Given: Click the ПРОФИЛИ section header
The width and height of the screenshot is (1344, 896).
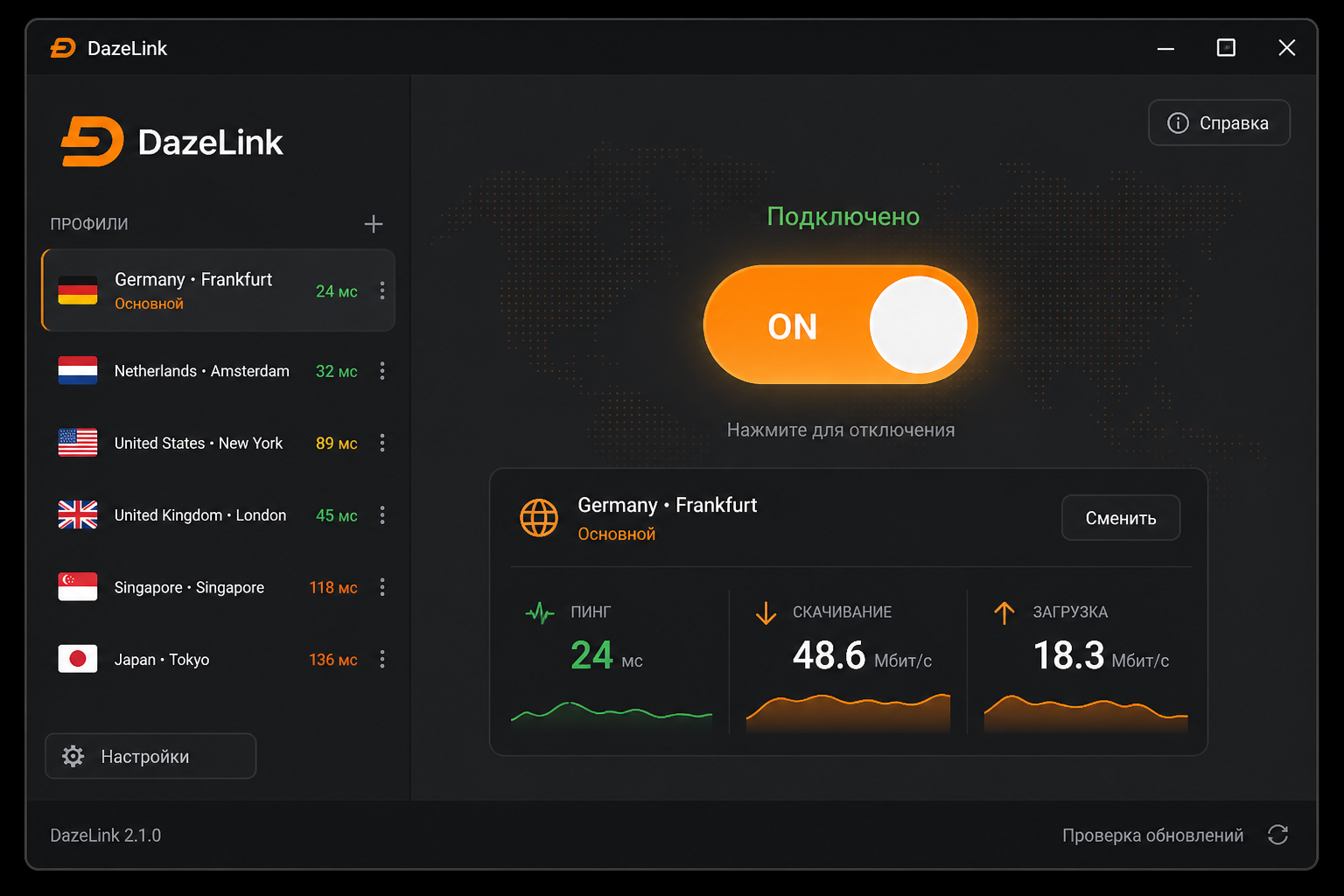Looking at the screenshot, I should [89, 224].
